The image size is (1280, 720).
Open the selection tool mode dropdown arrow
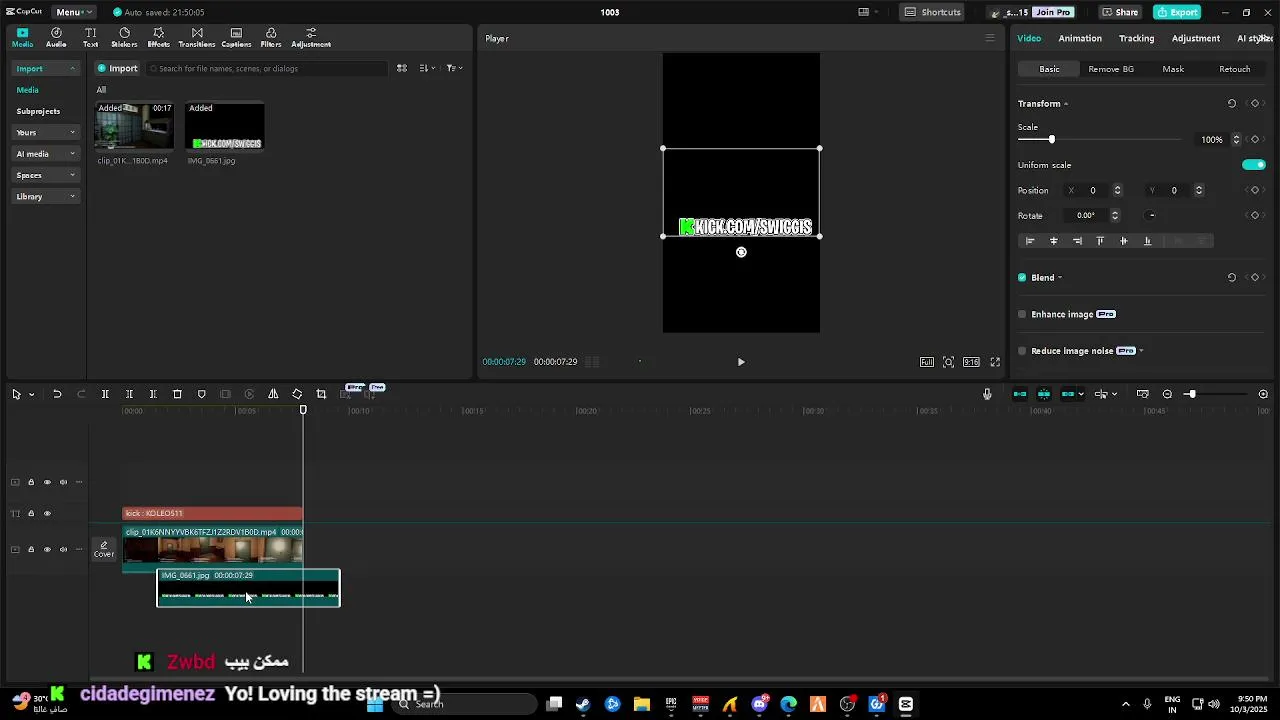[x=32, y=395]
